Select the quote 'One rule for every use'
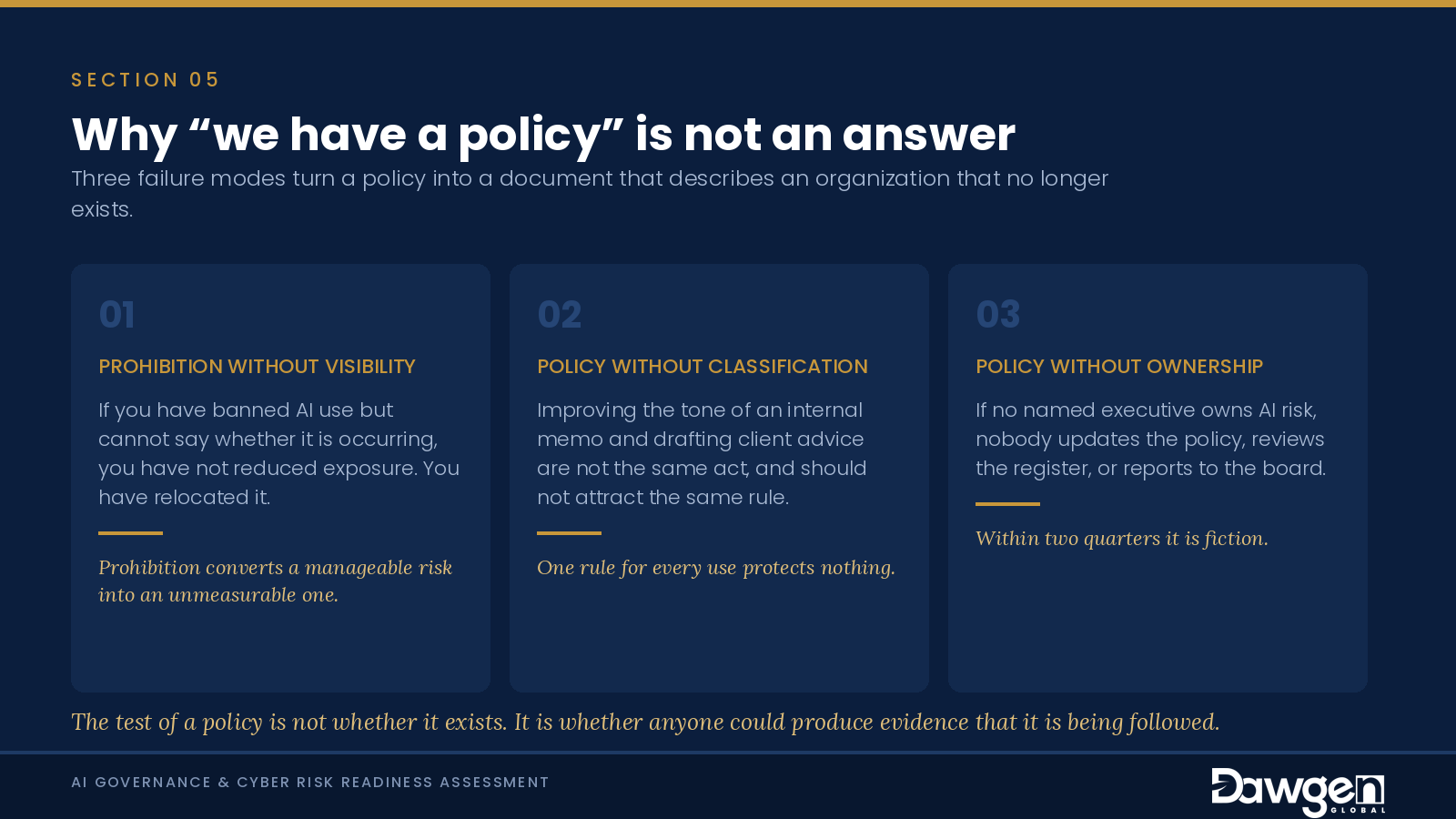This screenshot has height=819, width=1456. pos(716,568)
